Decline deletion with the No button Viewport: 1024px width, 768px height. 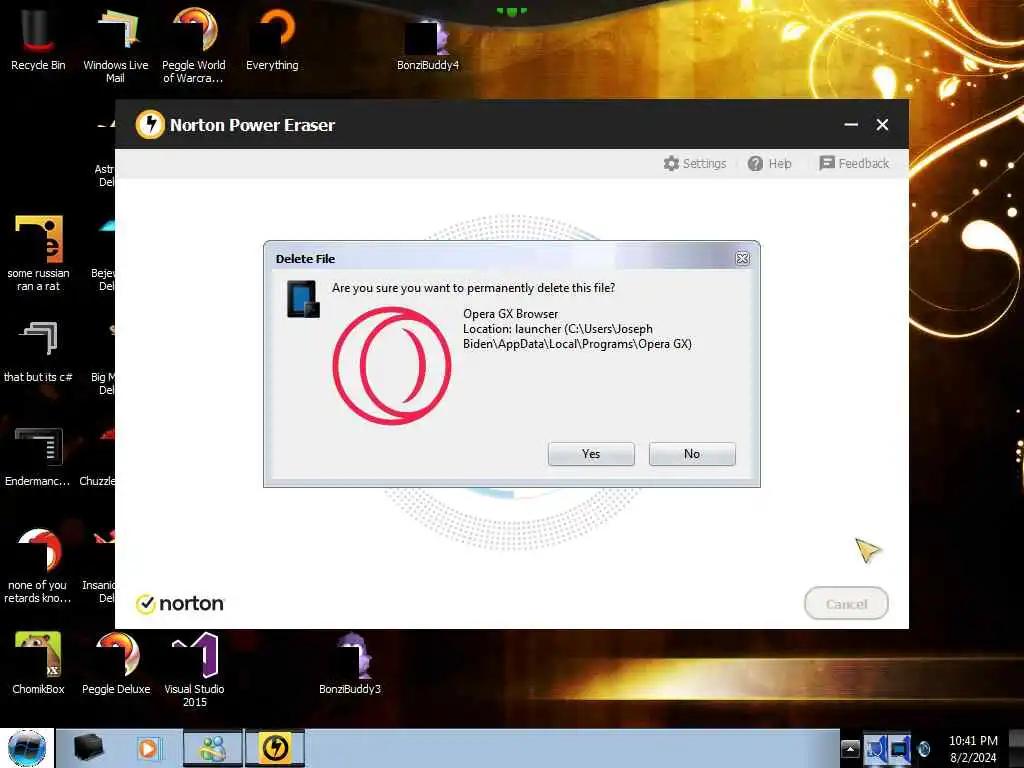point(692,454)
